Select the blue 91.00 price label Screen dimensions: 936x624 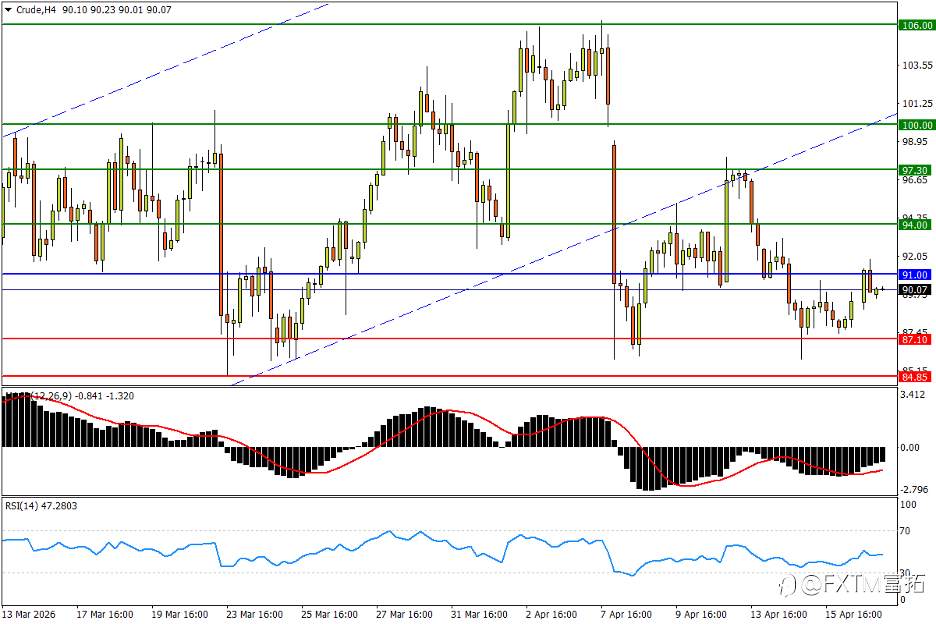pyautogui.click(x=915, y=275)
